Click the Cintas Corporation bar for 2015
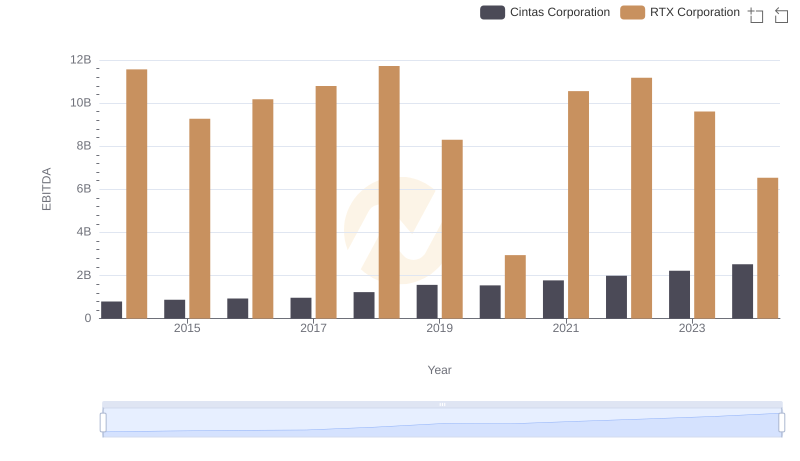800x461 pixels. [174, 309]
